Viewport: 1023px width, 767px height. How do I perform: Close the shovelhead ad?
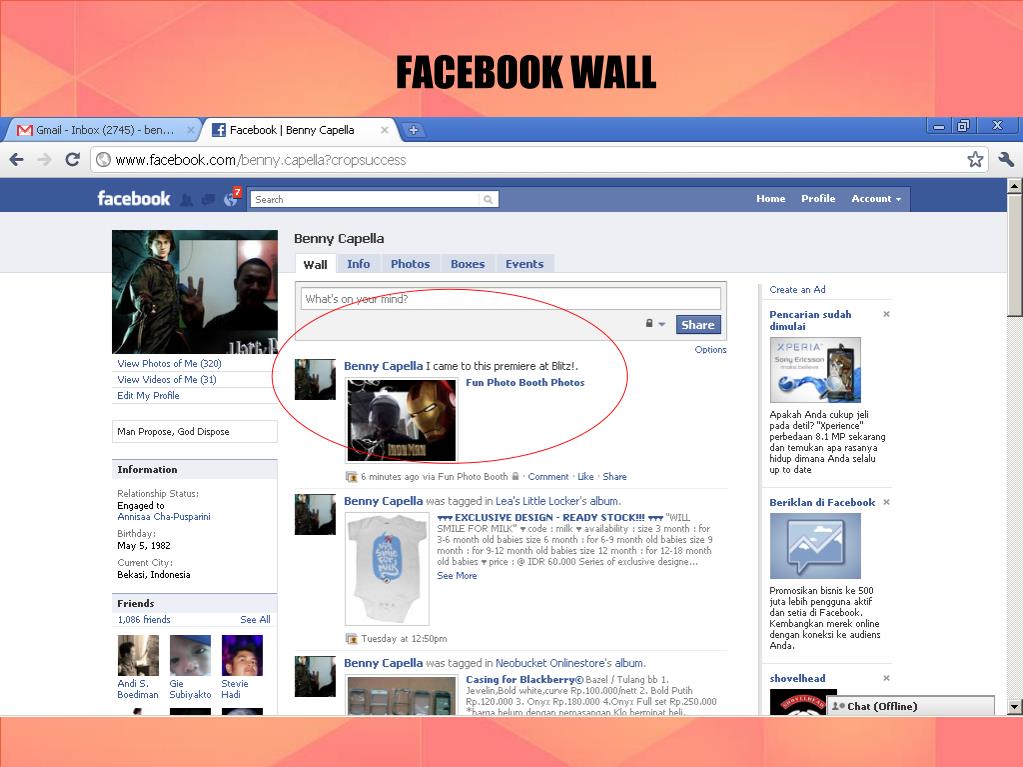(x=886, y=678)
